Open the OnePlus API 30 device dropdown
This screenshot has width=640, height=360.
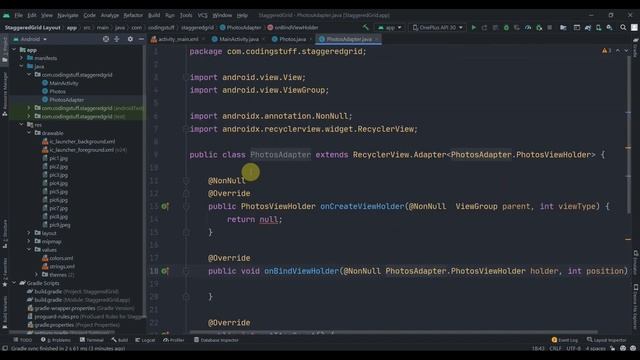[x=438, y=27]
